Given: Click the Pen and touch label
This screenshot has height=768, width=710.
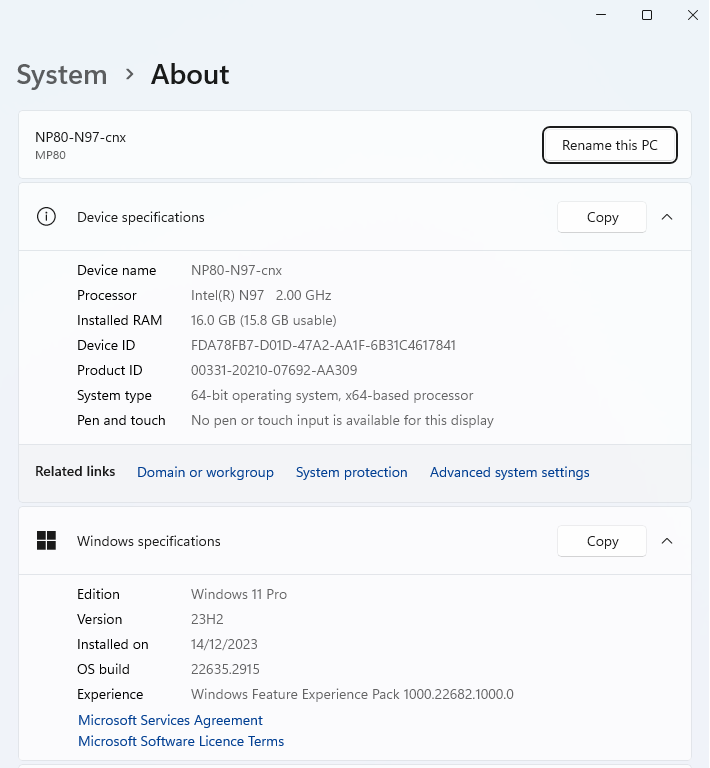Looking at the screenshot, I should click(121, 420).
